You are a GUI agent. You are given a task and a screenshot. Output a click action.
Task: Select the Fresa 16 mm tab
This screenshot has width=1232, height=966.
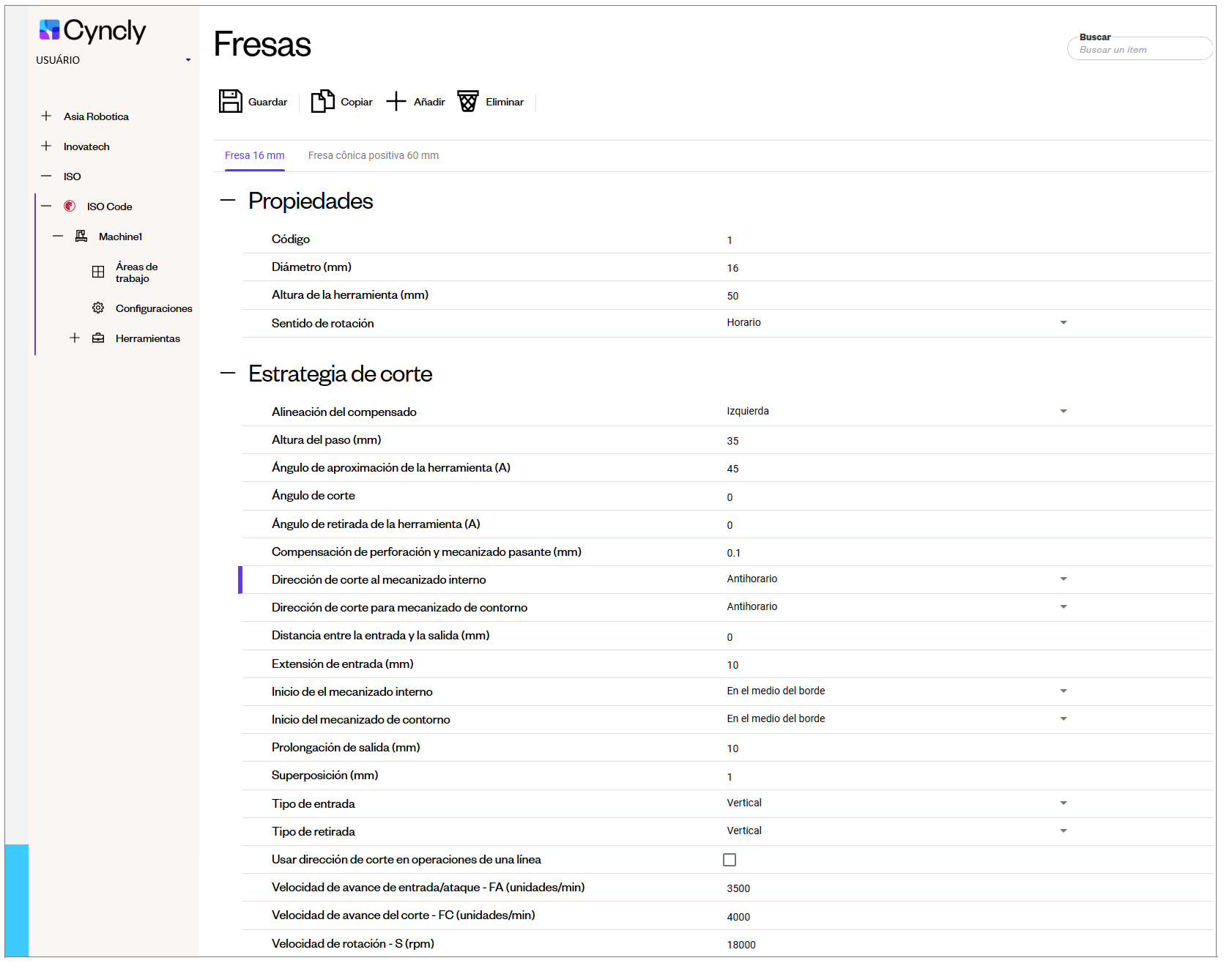(254, 155)
